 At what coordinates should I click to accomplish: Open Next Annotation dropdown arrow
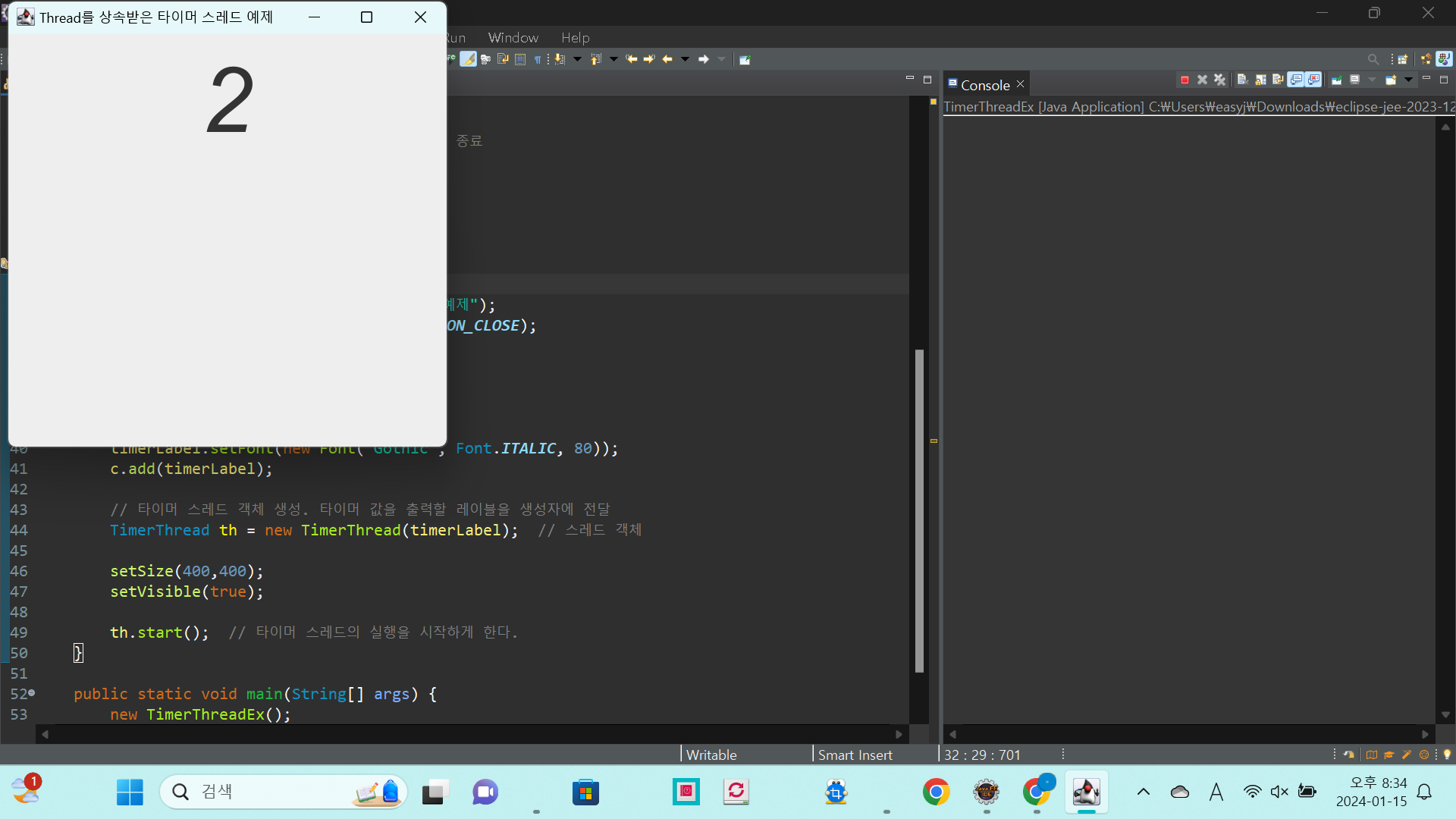(577, 59)
